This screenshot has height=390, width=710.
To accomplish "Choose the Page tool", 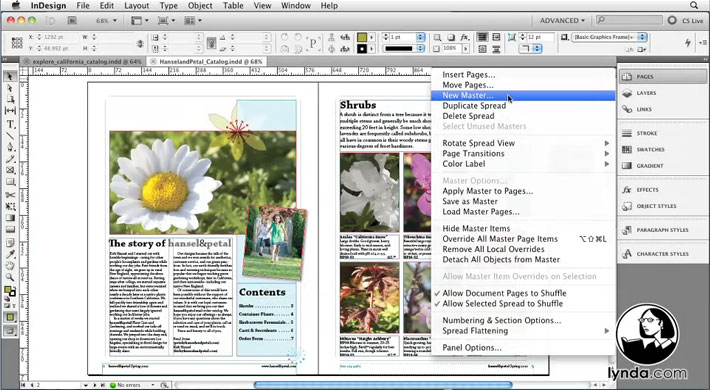I will click(x=10, y=100).
